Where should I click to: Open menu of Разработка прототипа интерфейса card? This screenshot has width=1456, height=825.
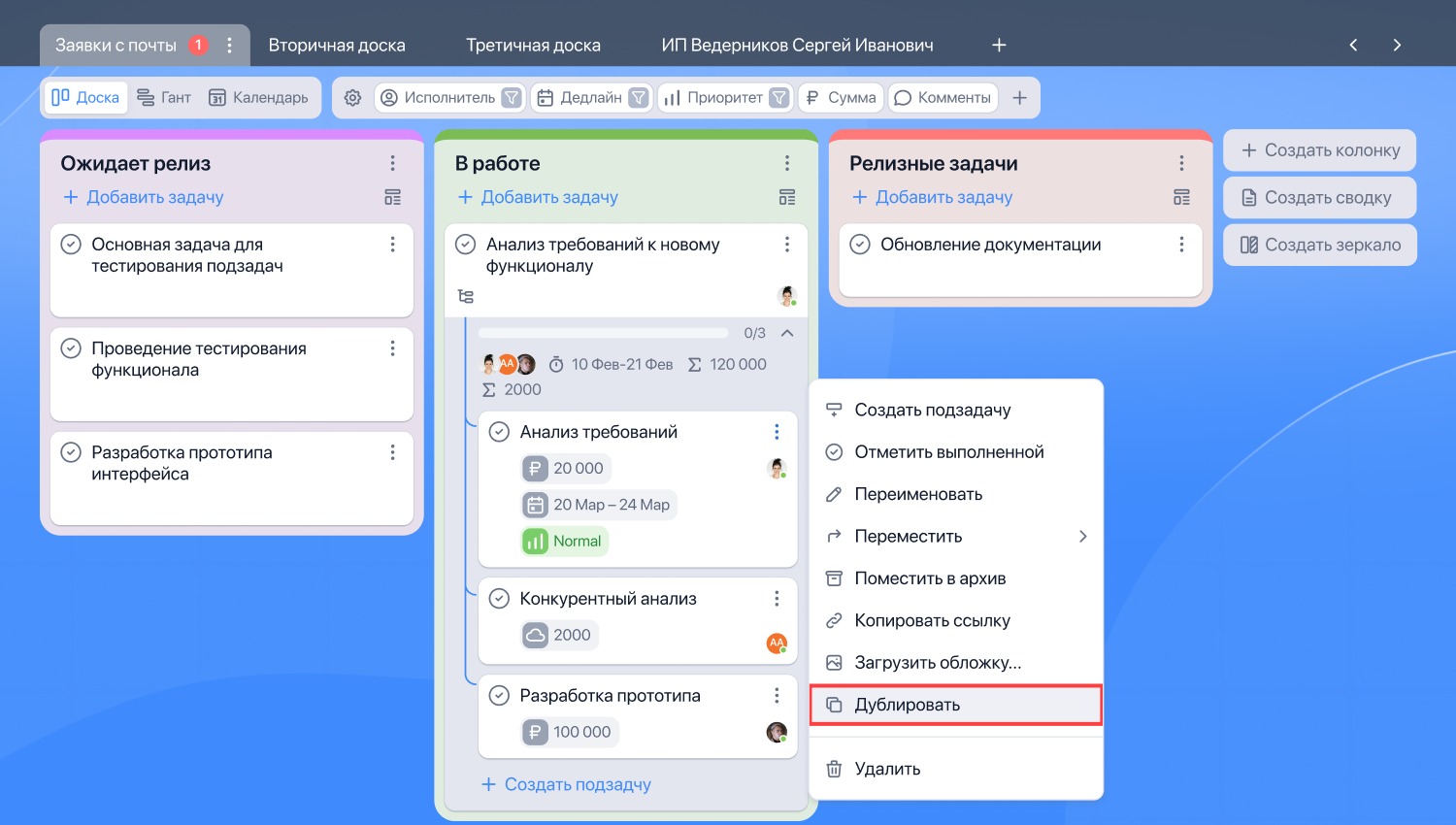click(392, 452)
